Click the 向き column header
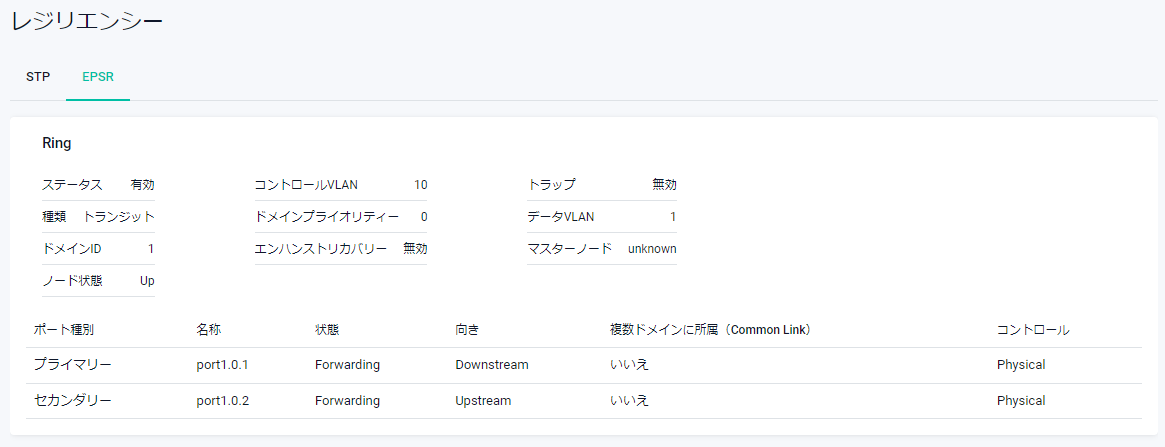 pyautogui.click(x=467, y=330)
